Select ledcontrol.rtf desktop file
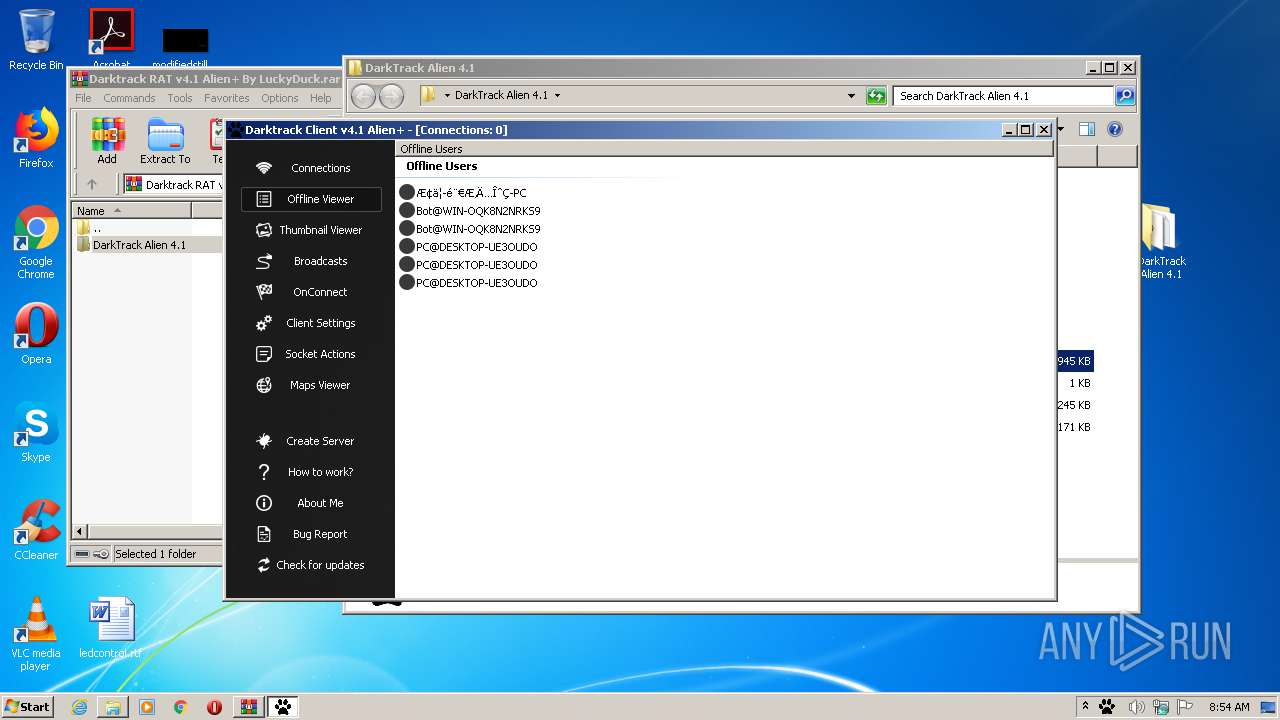This screenshot has width=1280, height=720. tap(111, 628)
